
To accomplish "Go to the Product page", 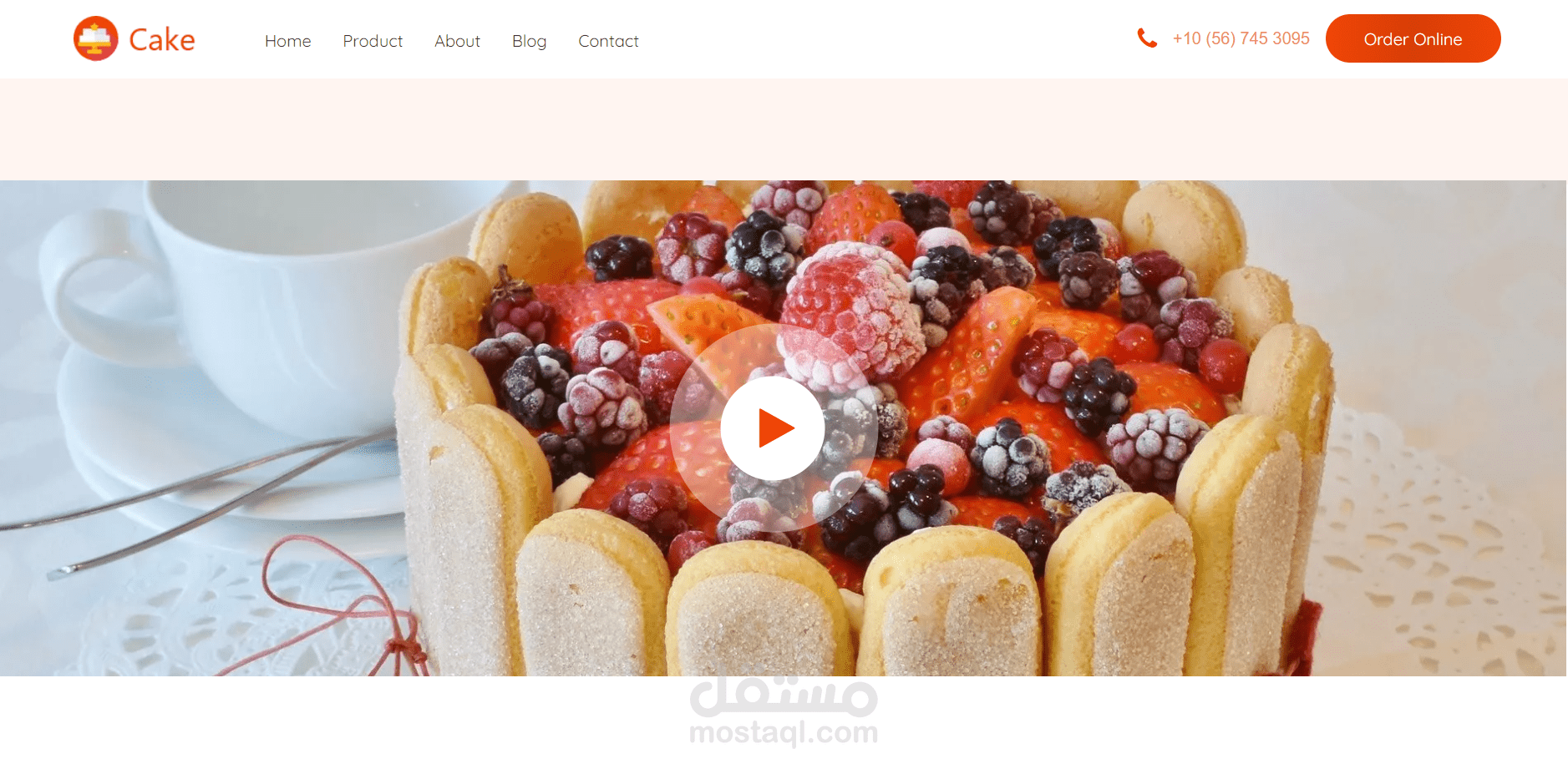I will click(x=373, y=41).
